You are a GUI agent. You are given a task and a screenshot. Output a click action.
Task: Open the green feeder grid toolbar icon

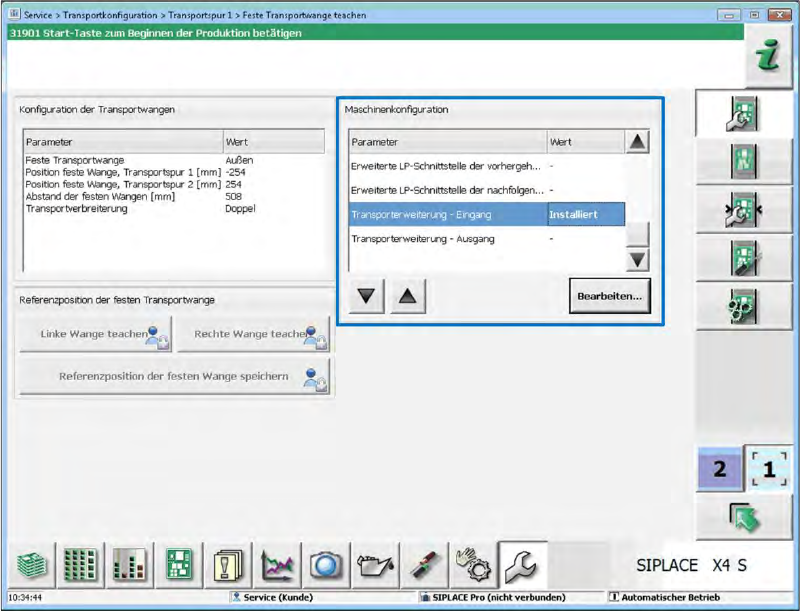click(80, 565)
